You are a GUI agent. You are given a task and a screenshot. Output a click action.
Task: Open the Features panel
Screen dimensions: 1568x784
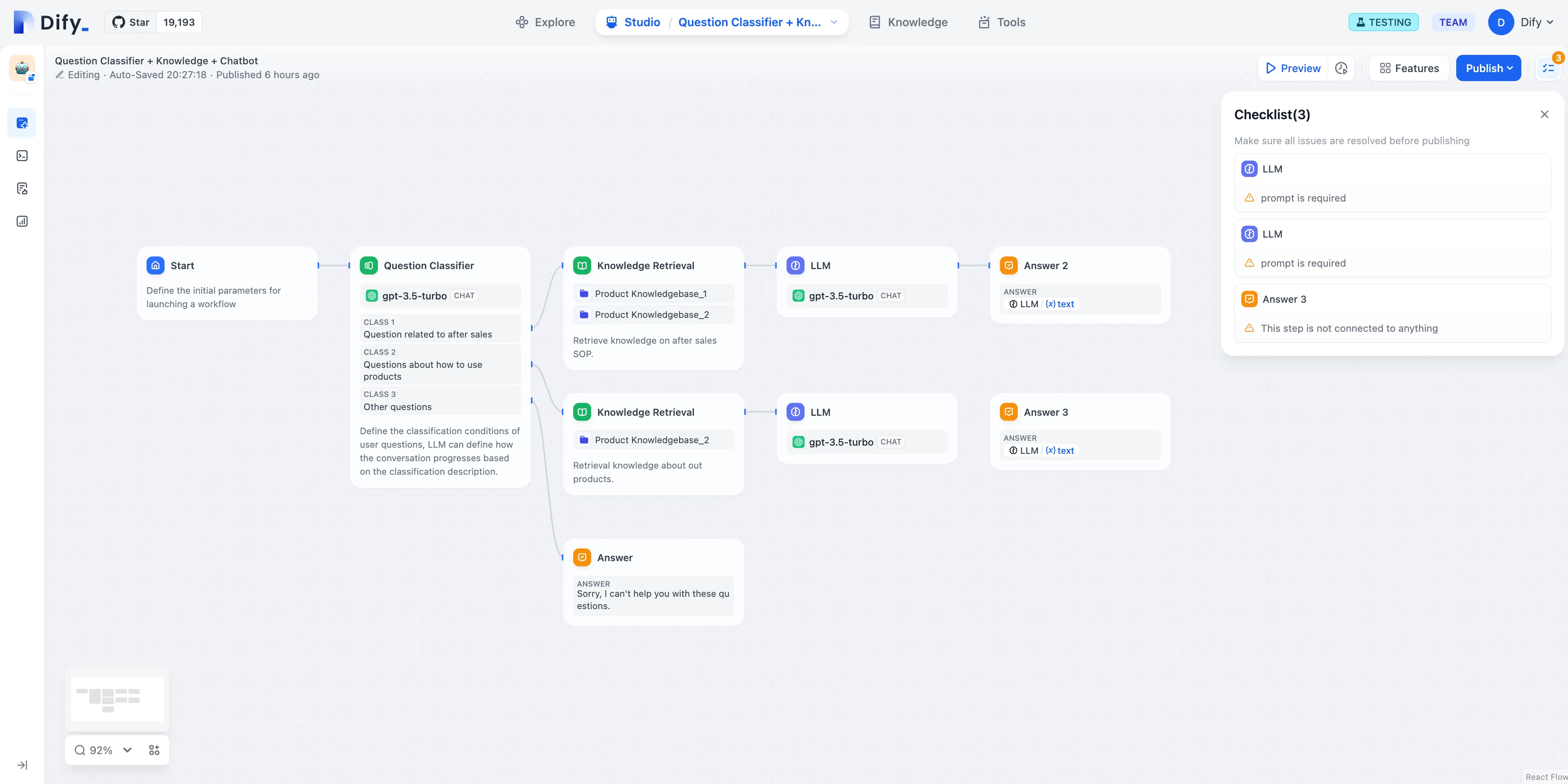point(1408,68)
